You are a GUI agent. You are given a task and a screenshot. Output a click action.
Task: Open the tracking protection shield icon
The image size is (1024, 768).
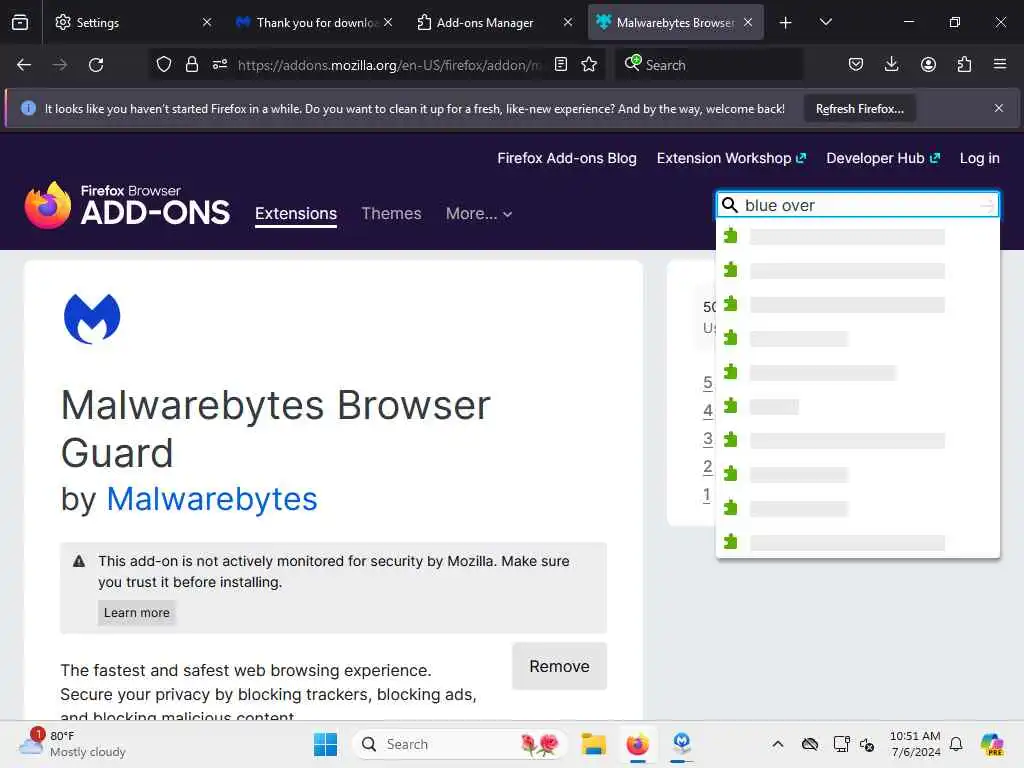click(164, 64)
